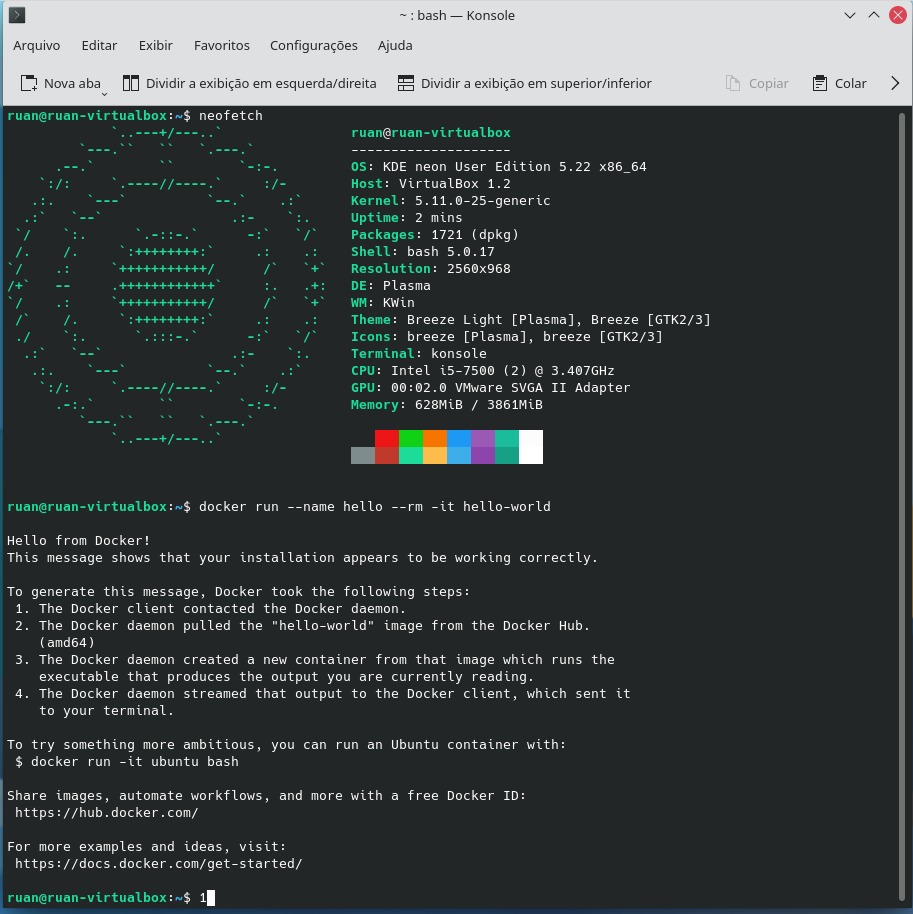Click the window title '~ : bash — Konsole'

(456, 15)
